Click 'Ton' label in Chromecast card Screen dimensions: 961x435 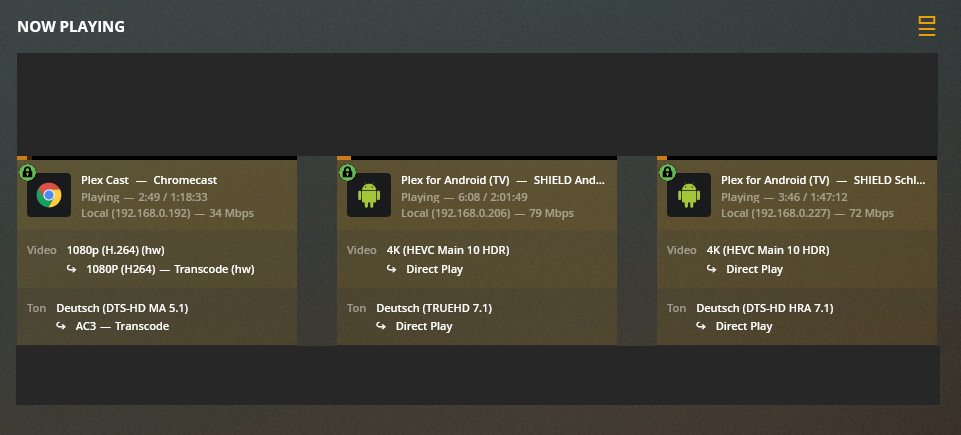[x=37, y=308]
